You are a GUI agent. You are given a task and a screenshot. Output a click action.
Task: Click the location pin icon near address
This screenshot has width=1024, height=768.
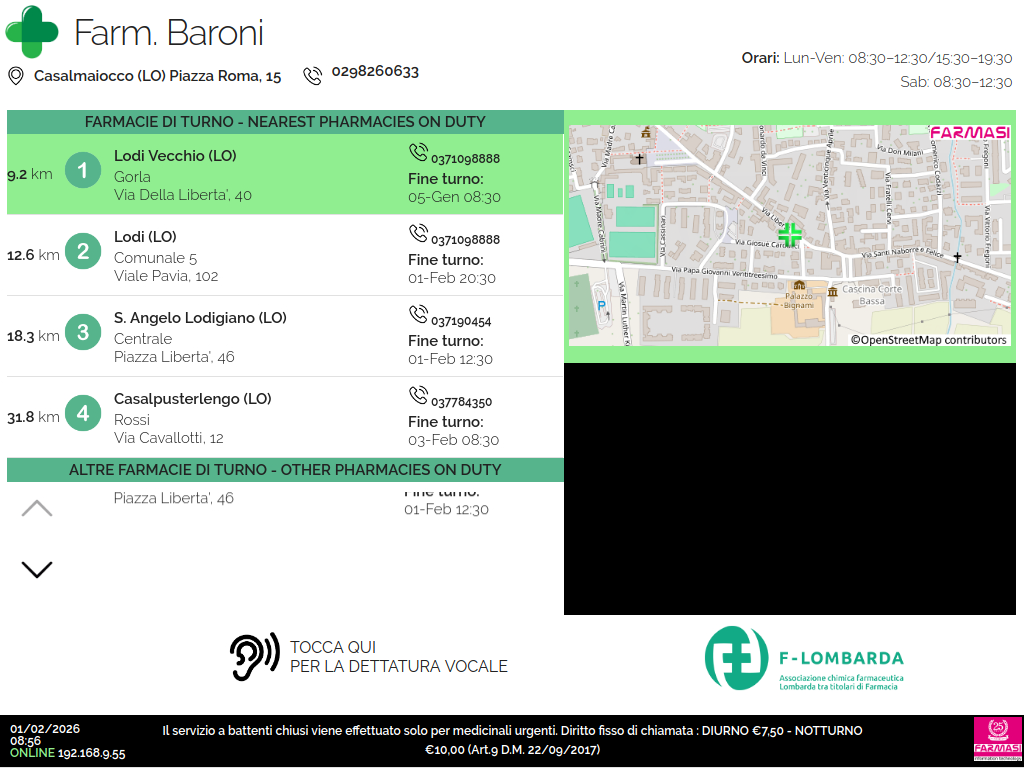point(16,76)
